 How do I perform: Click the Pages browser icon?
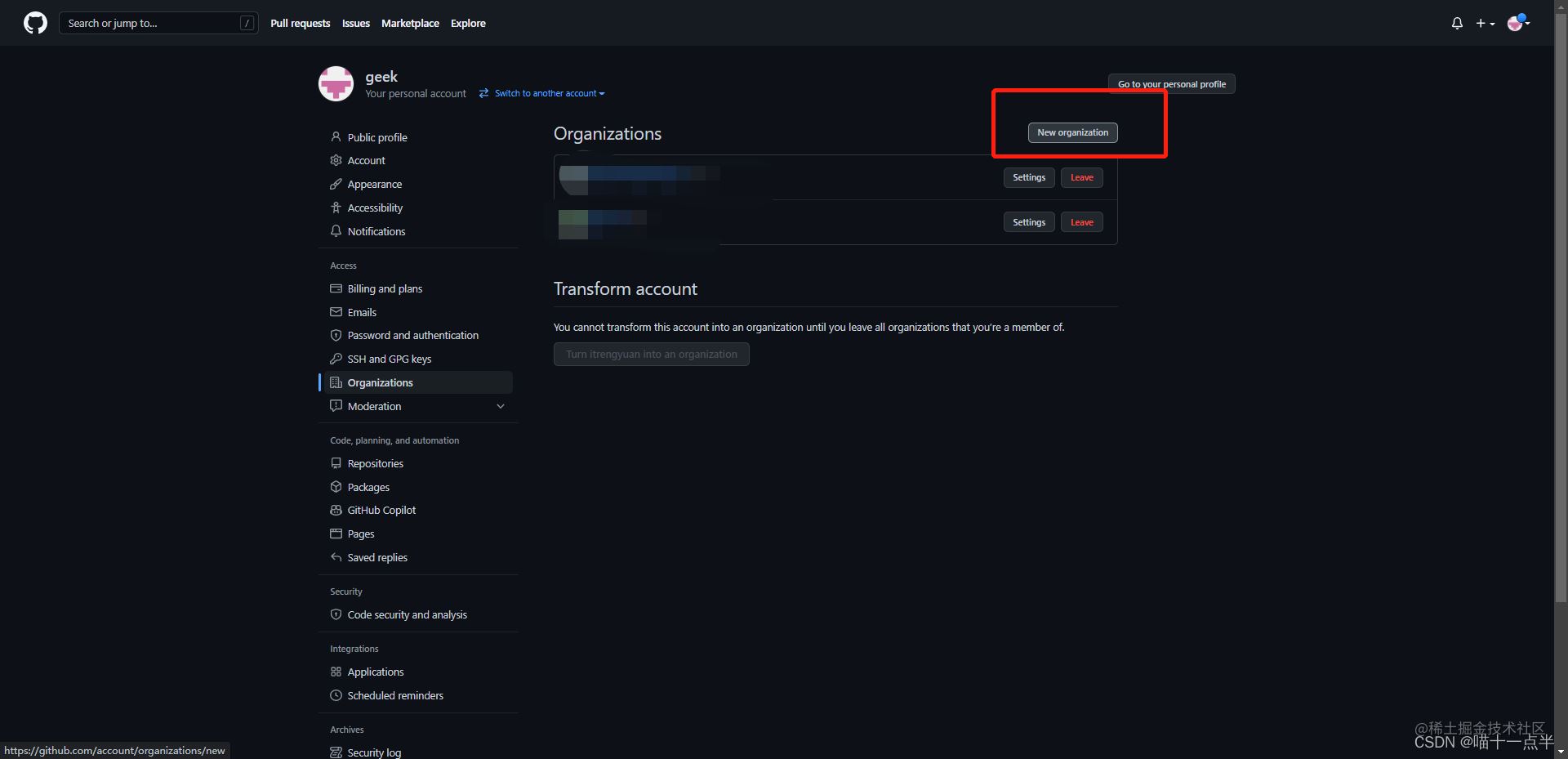(336, 534)
